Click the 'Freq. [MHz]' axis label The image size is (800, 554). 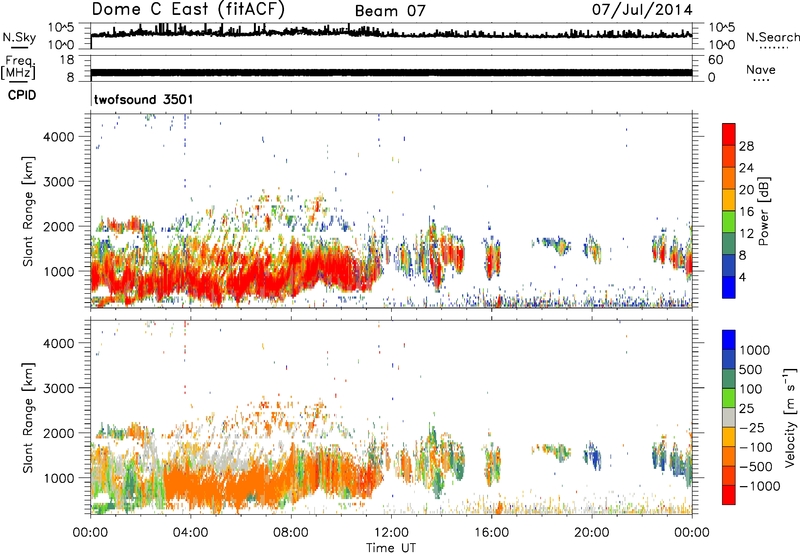click(19, 67)
